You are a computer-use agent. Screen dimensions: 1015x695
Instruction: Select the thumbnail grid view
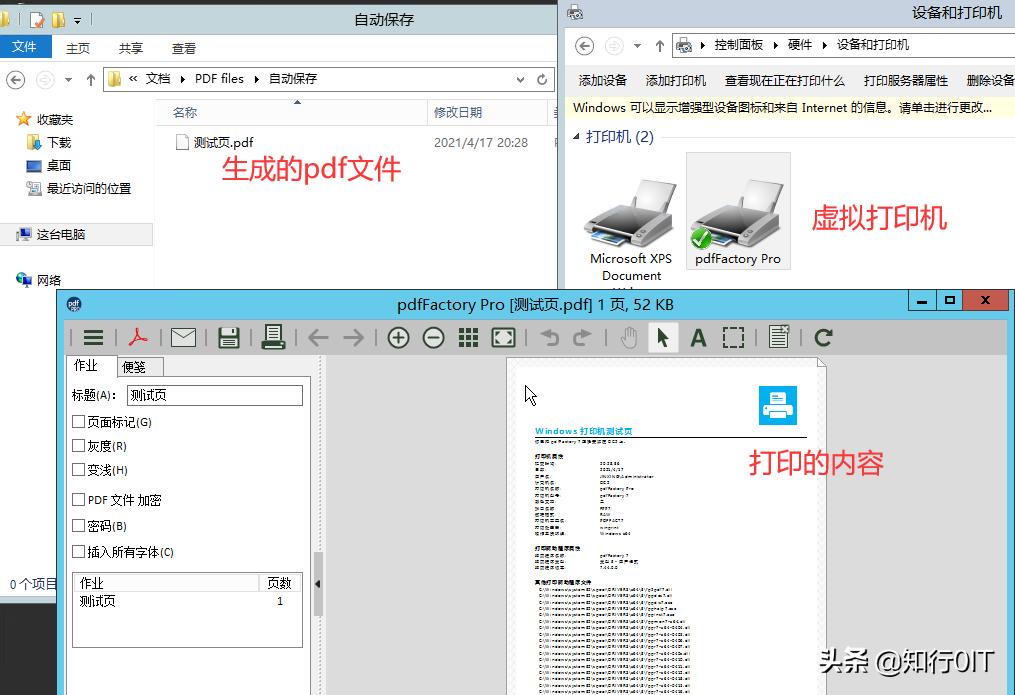coord(467,337)
